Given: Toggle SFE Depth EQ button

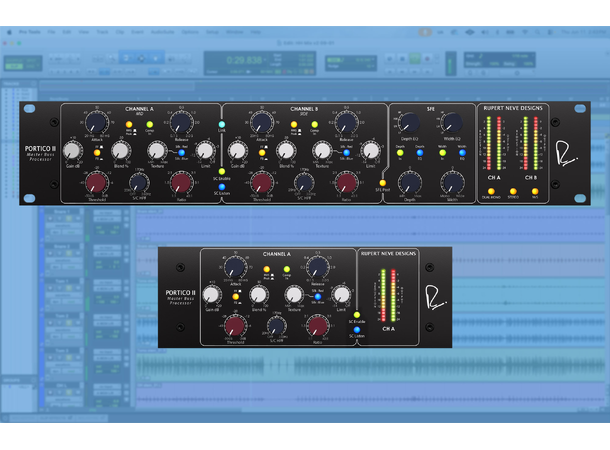Looking at the screenshot, I should coord(420,153).
